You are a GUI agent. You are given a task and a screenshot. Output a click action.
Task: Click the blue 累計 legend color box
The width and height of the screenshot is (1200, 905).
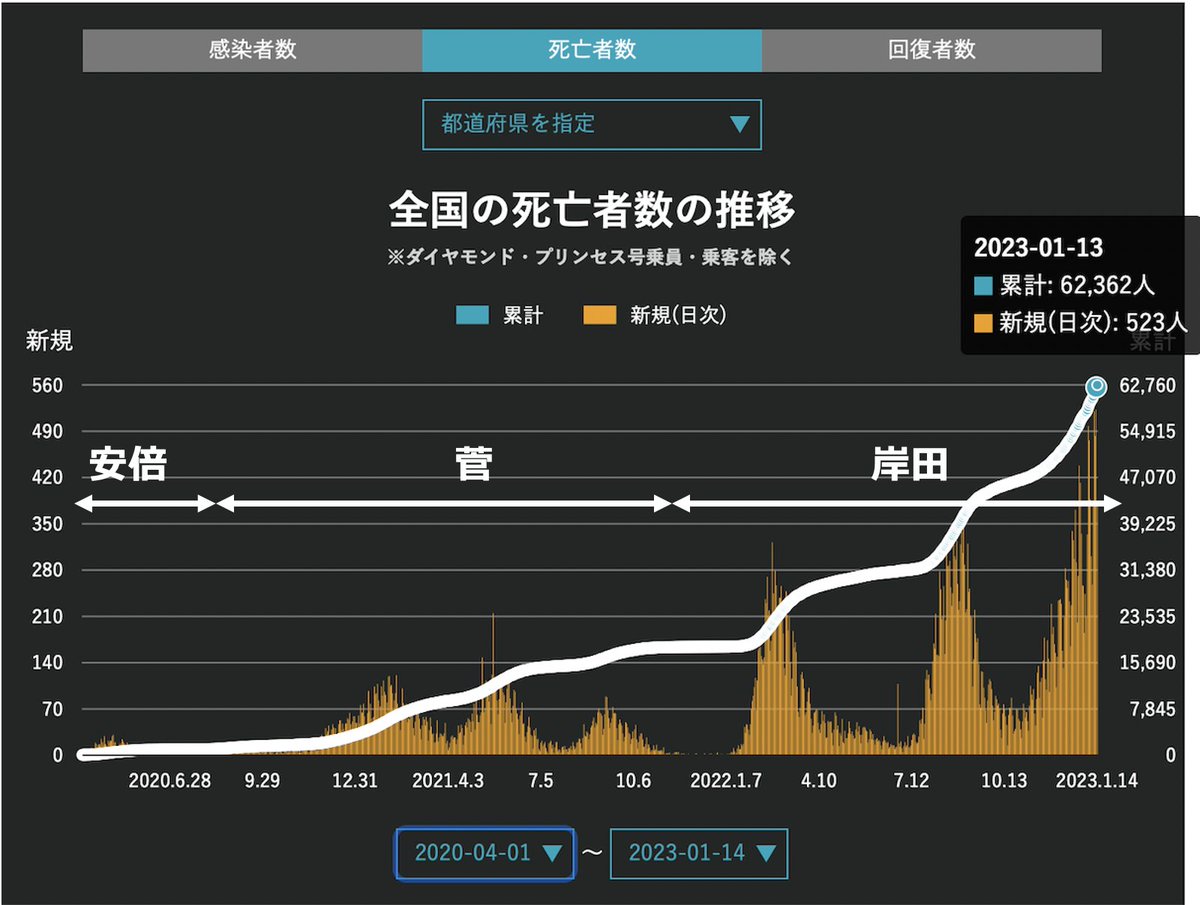click(x=473, y=316)
